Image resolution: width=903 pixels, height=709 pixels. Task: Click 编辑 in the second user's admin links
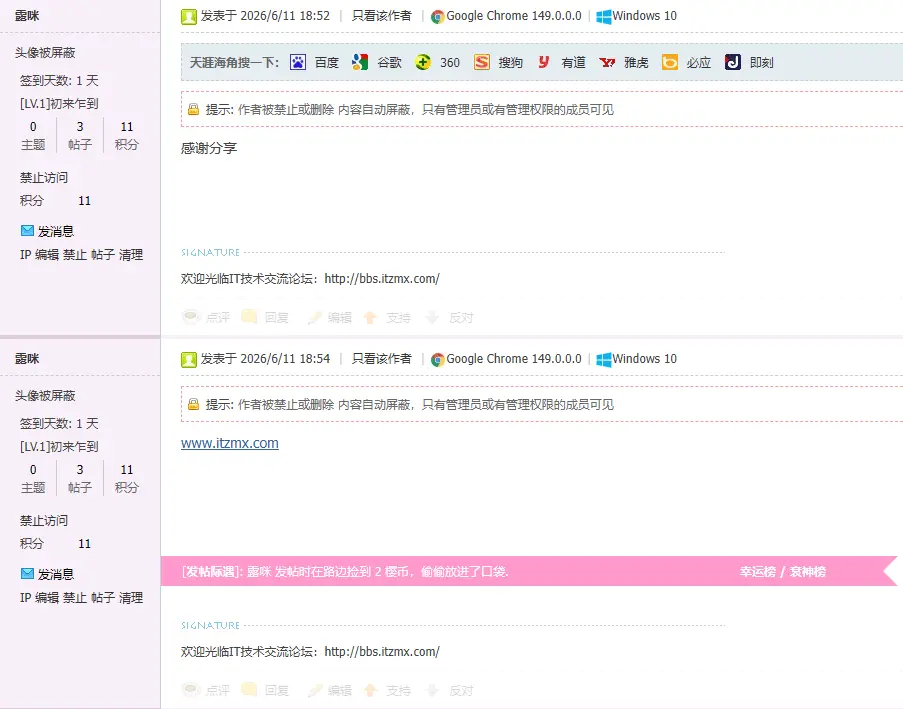pyautogui.click(x=47, y=597)
